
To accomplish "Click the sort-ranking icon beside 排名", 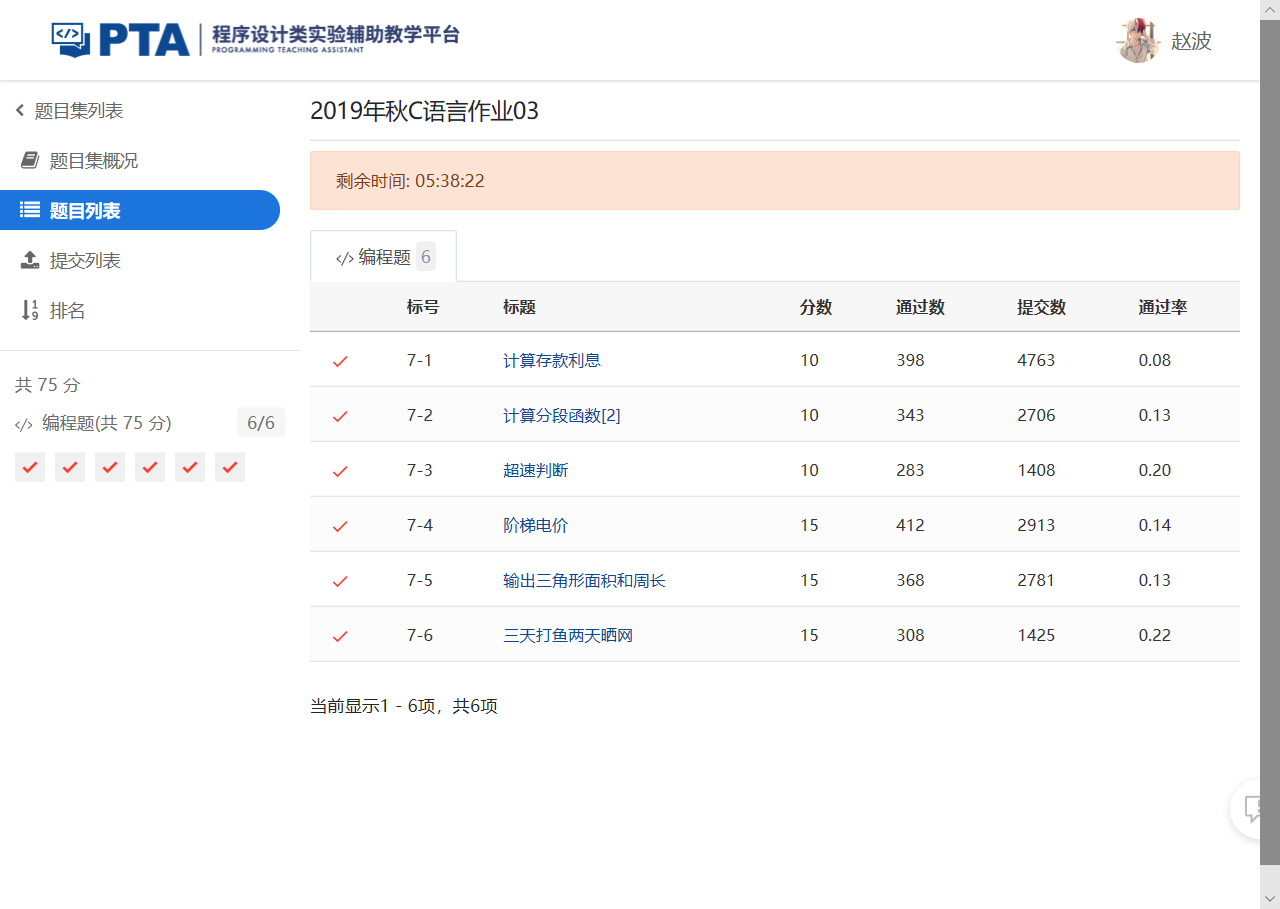I will click(x=30, y=311).
